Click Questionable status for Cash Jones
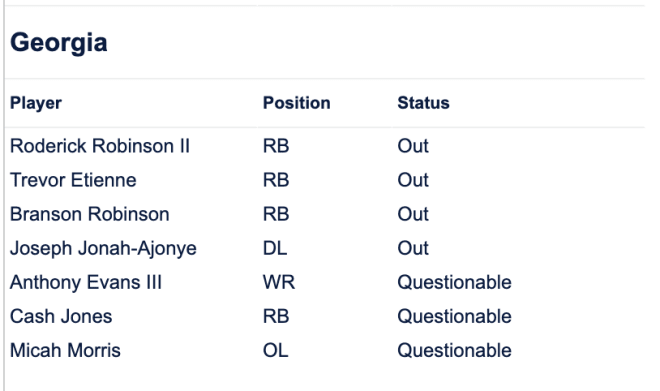This screenshot has width=660, height=391. pyautogui.click(x=455, y=317)
